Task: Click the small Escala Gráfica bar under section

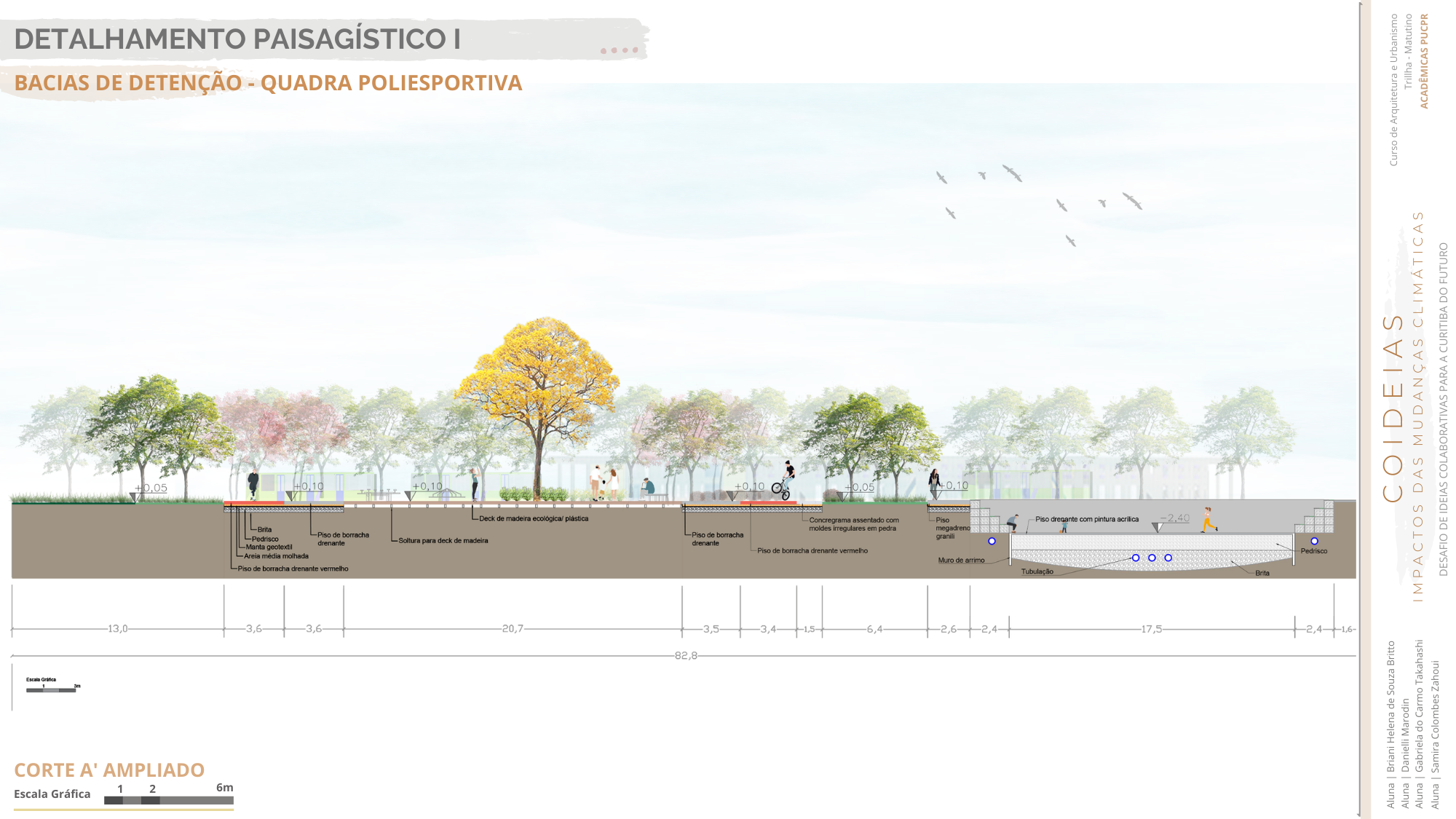Action: point(52,689)
